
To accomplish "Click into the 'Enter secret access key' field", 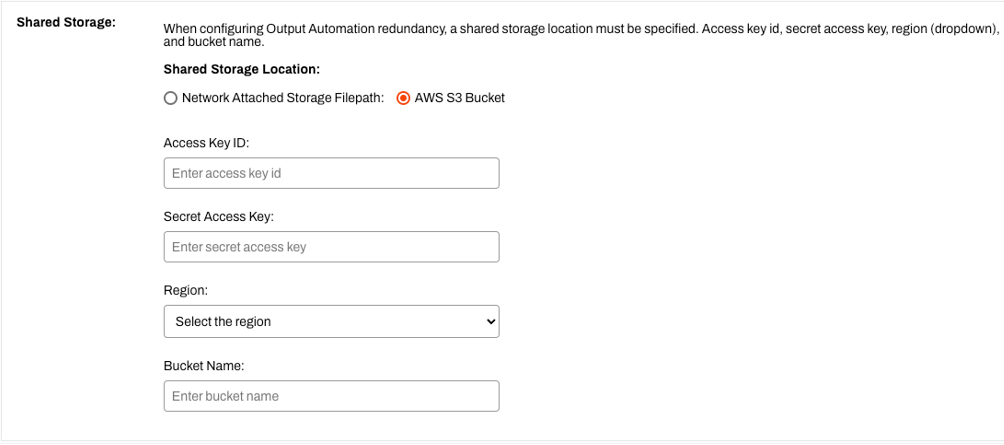I will pyautogui.click(x=332, y=247).
